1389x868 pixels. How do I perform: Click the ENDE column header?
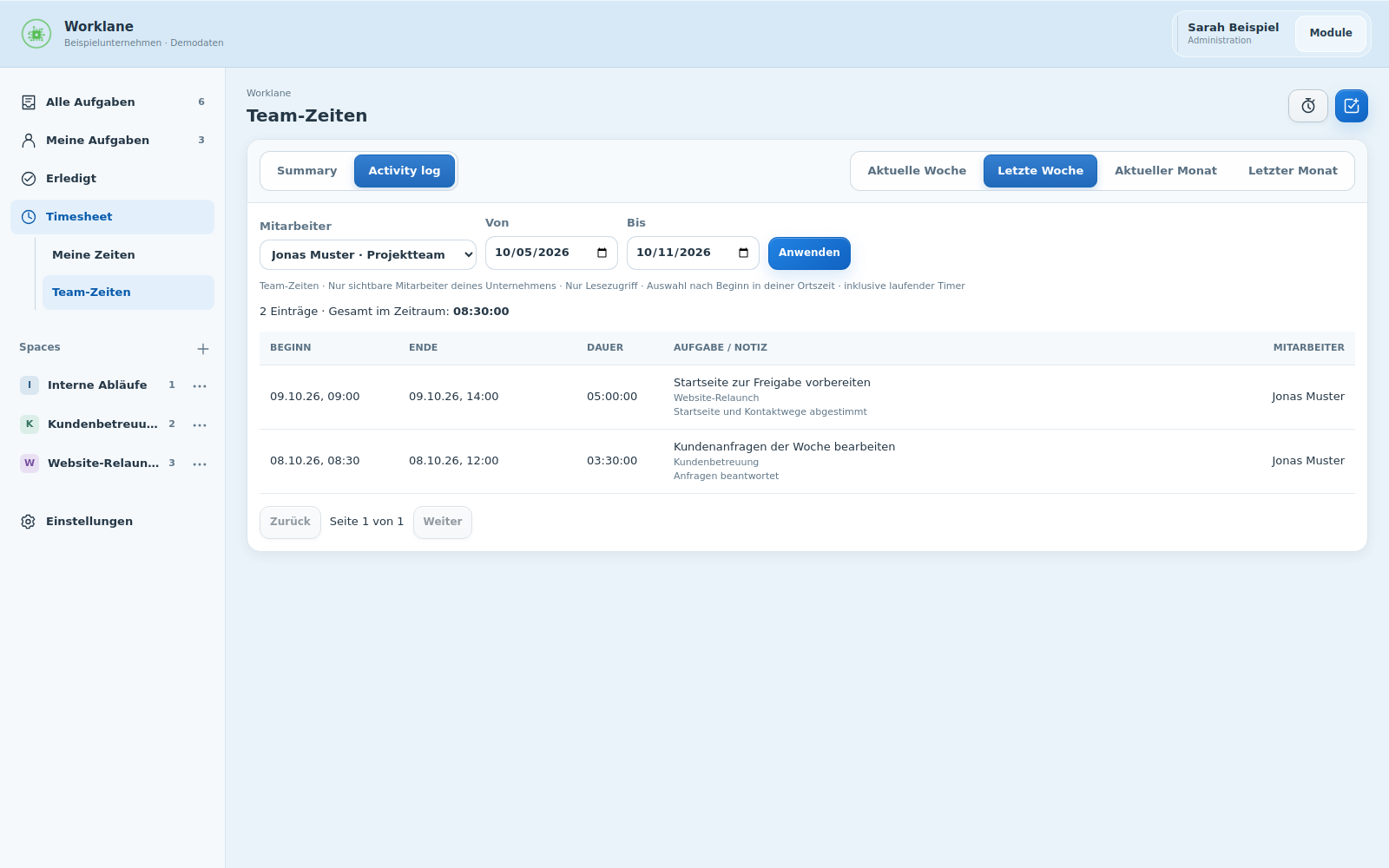pos(424,348)
